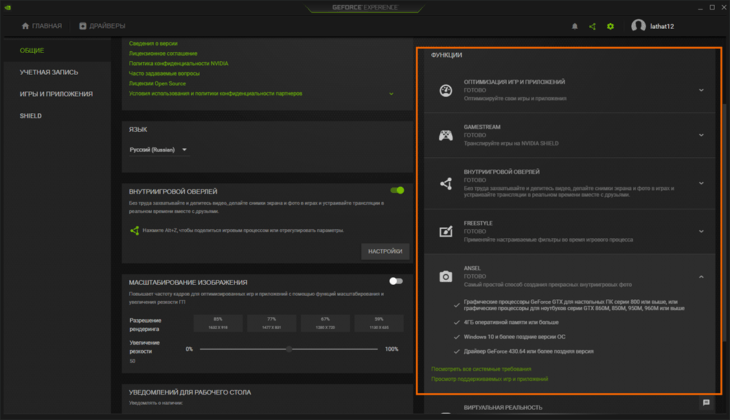Select 85% render resolution option
Screen dimensions: 730x420
coord(218,323)
